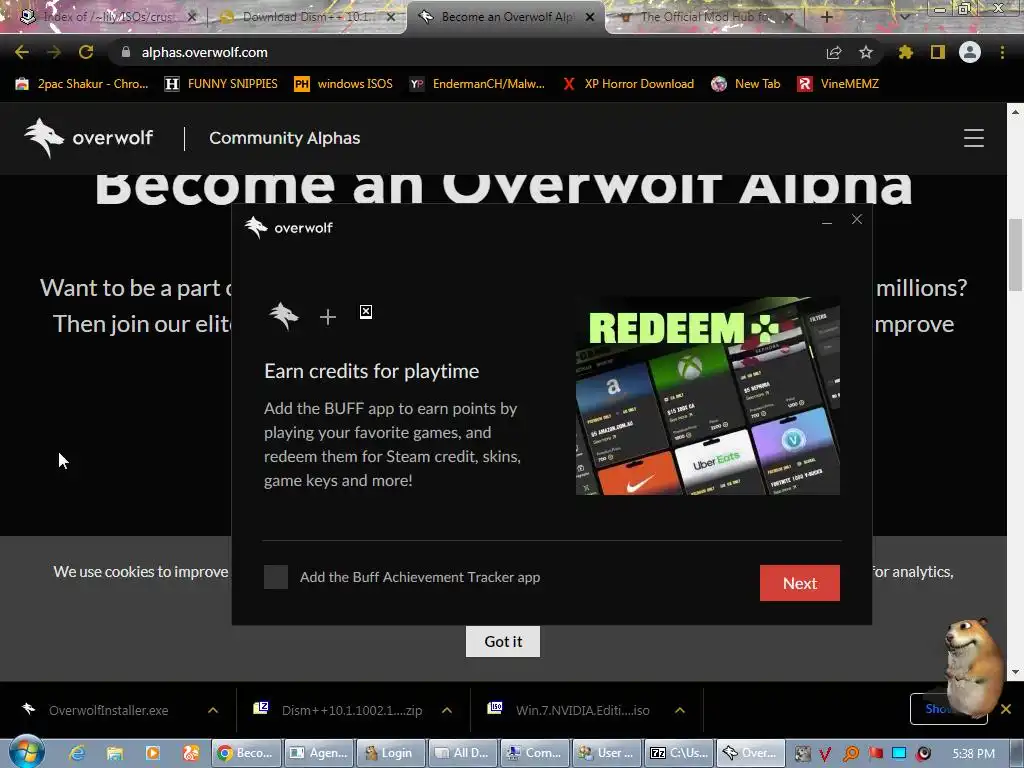
Task: Expand options for Win.7.NVIDIA iso download
Action: [x=680, y=710]
